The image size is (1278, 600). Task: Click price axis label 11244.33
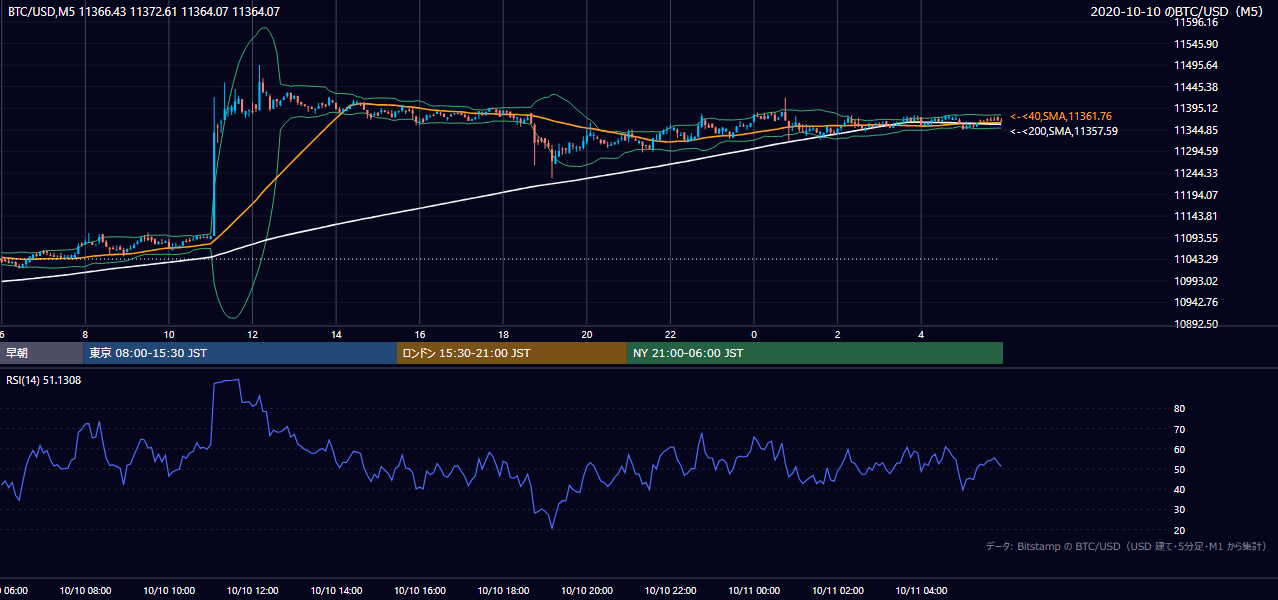[1195, 173]
